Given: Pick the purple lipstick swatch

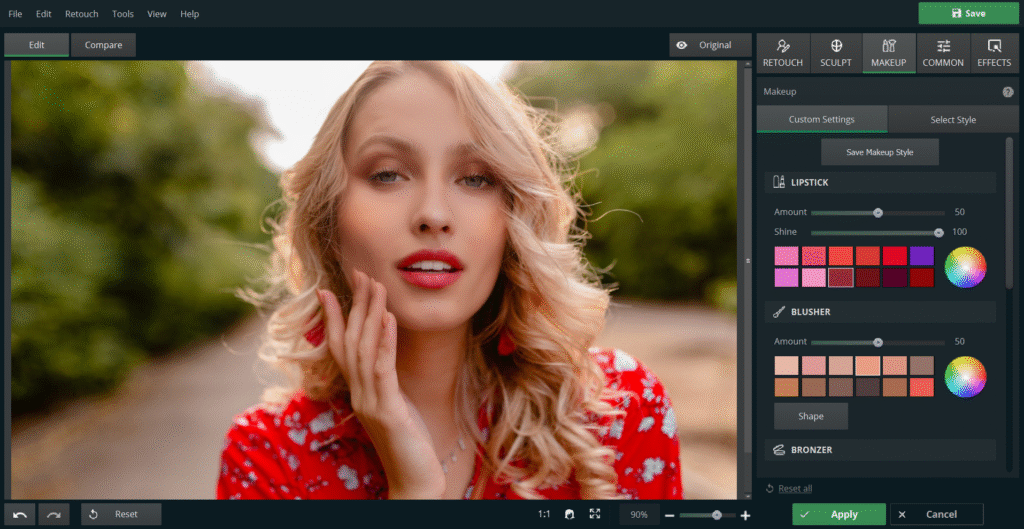Looking at the screenshot, I should tap(921, 256).
